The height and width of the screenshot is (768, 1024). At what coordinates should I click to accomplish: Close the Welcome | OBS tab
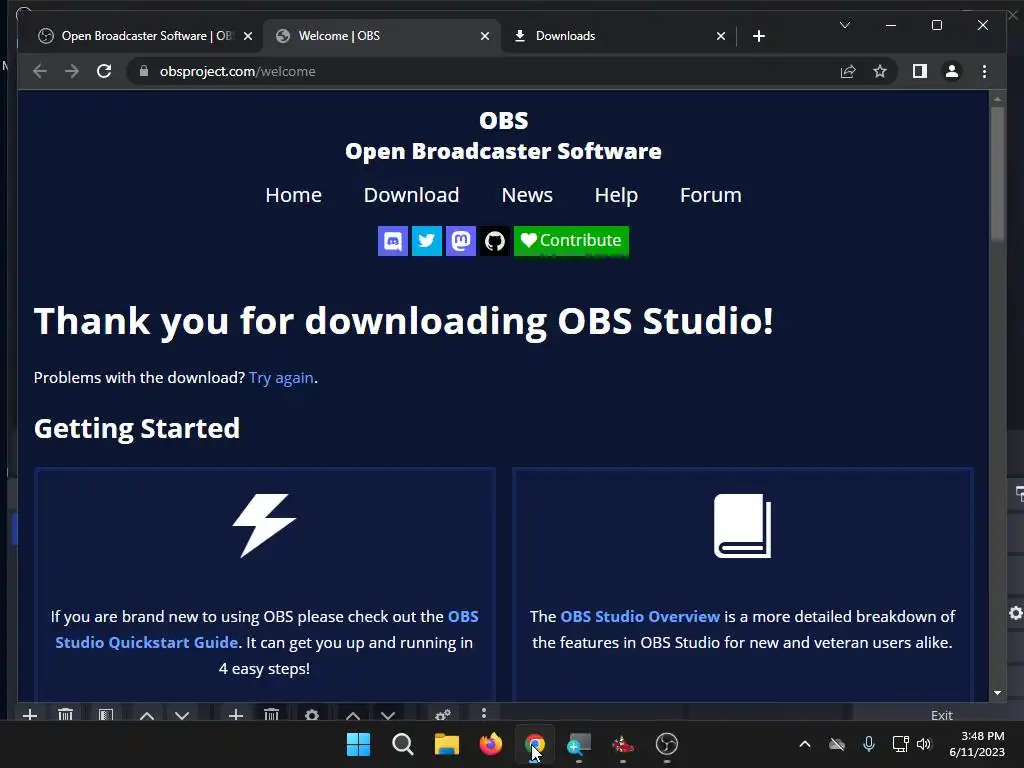[x=485, y=37]
